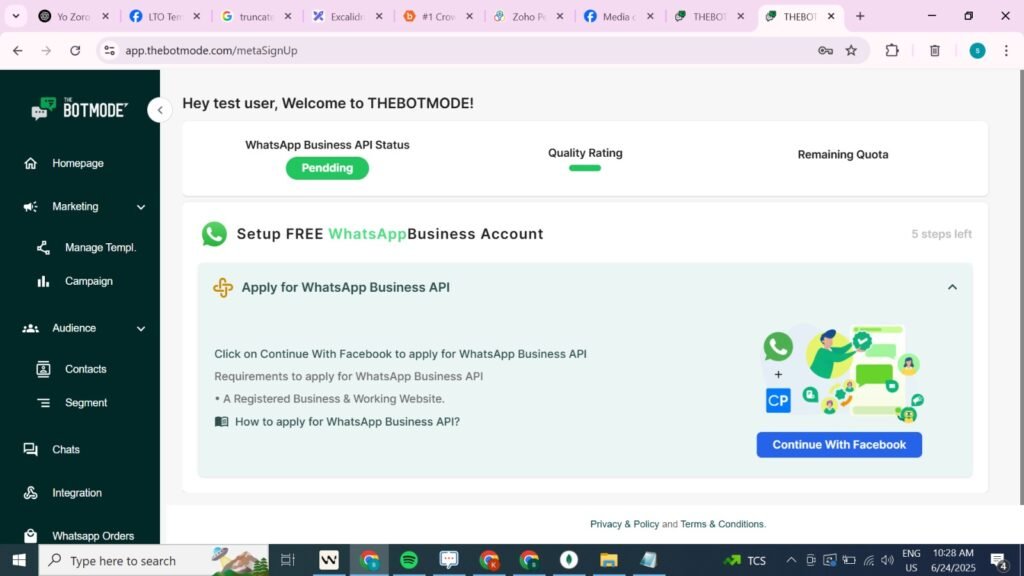Viewport: 1024px width, 576px height.
Task: Click the Quality Rating green bar
Action: pyautogui.click(x=584, y=168)
